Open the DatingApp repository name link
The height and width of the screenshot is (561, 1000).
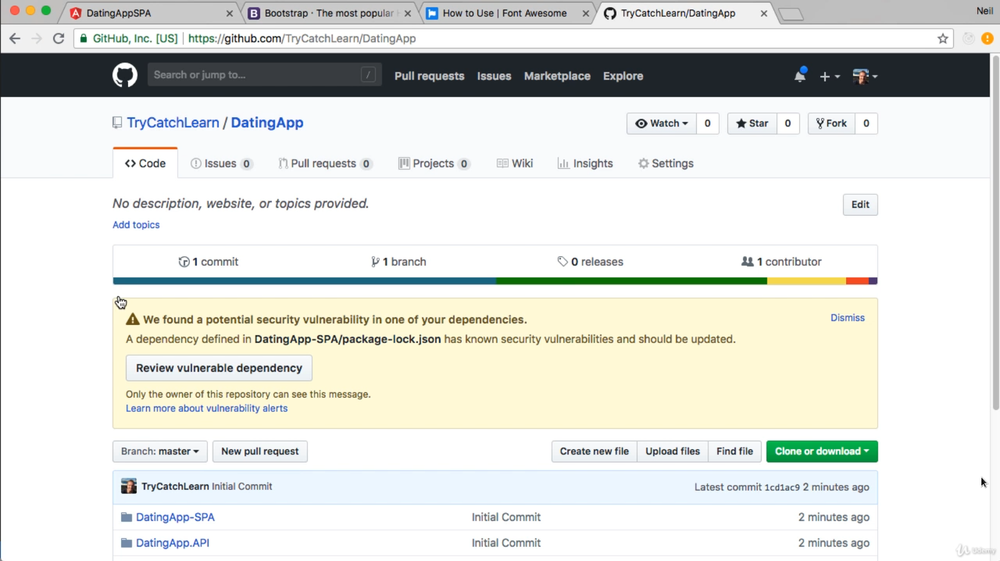[x=267, y=122]
